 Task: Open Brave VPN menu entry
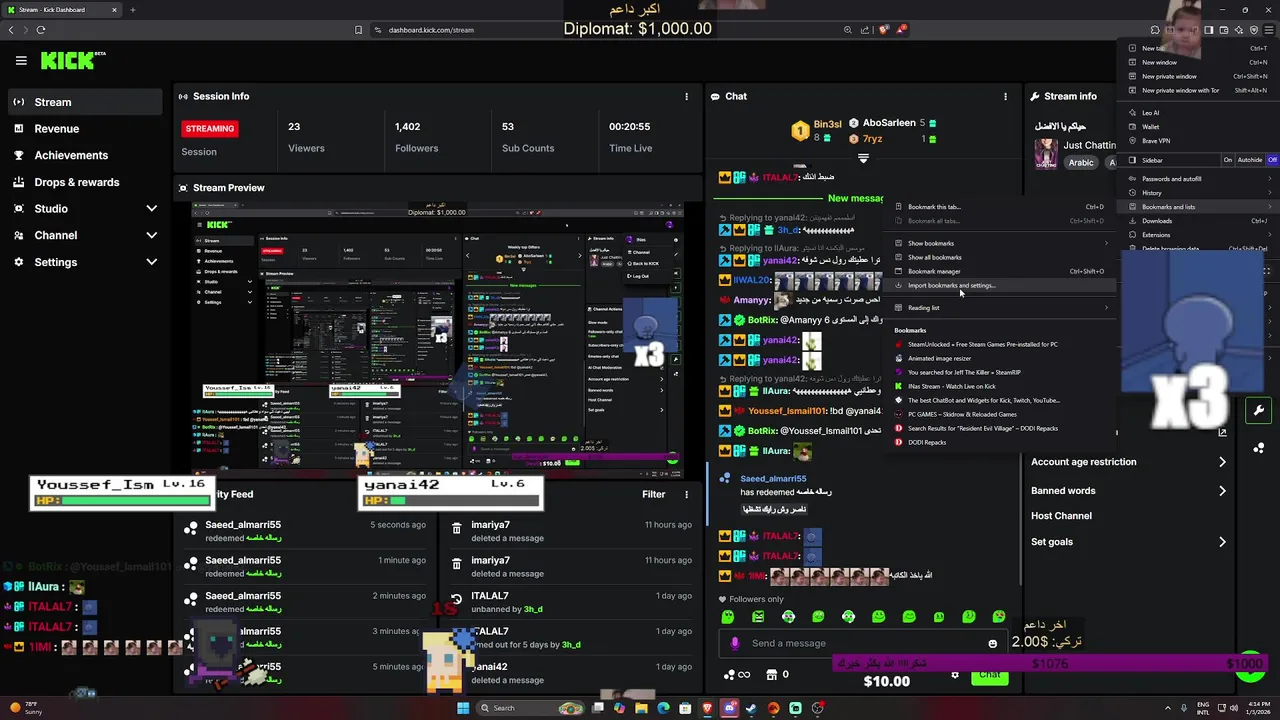tap(1200, 141)
